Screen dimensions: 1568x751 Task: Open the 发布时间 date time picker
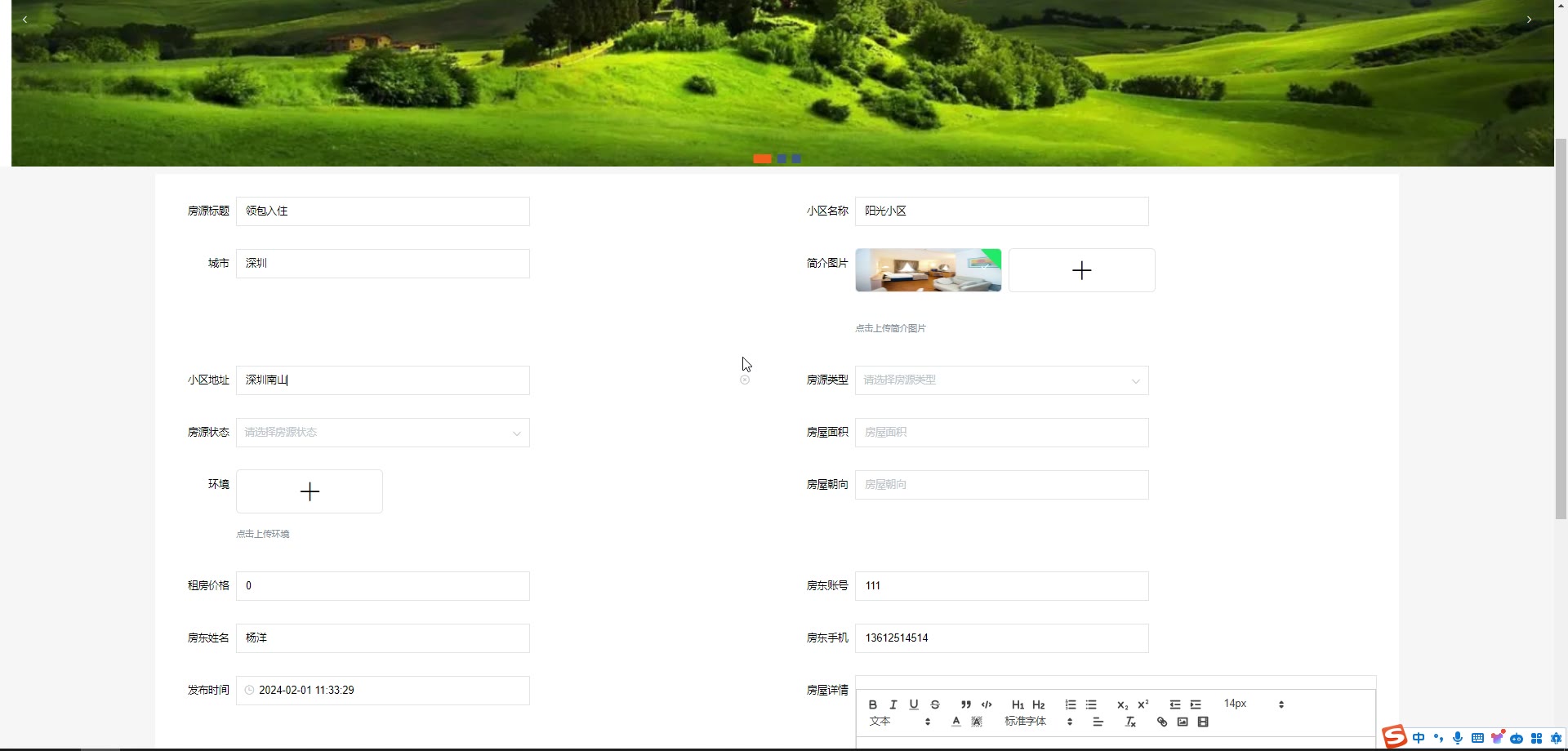tap(382, 691)
